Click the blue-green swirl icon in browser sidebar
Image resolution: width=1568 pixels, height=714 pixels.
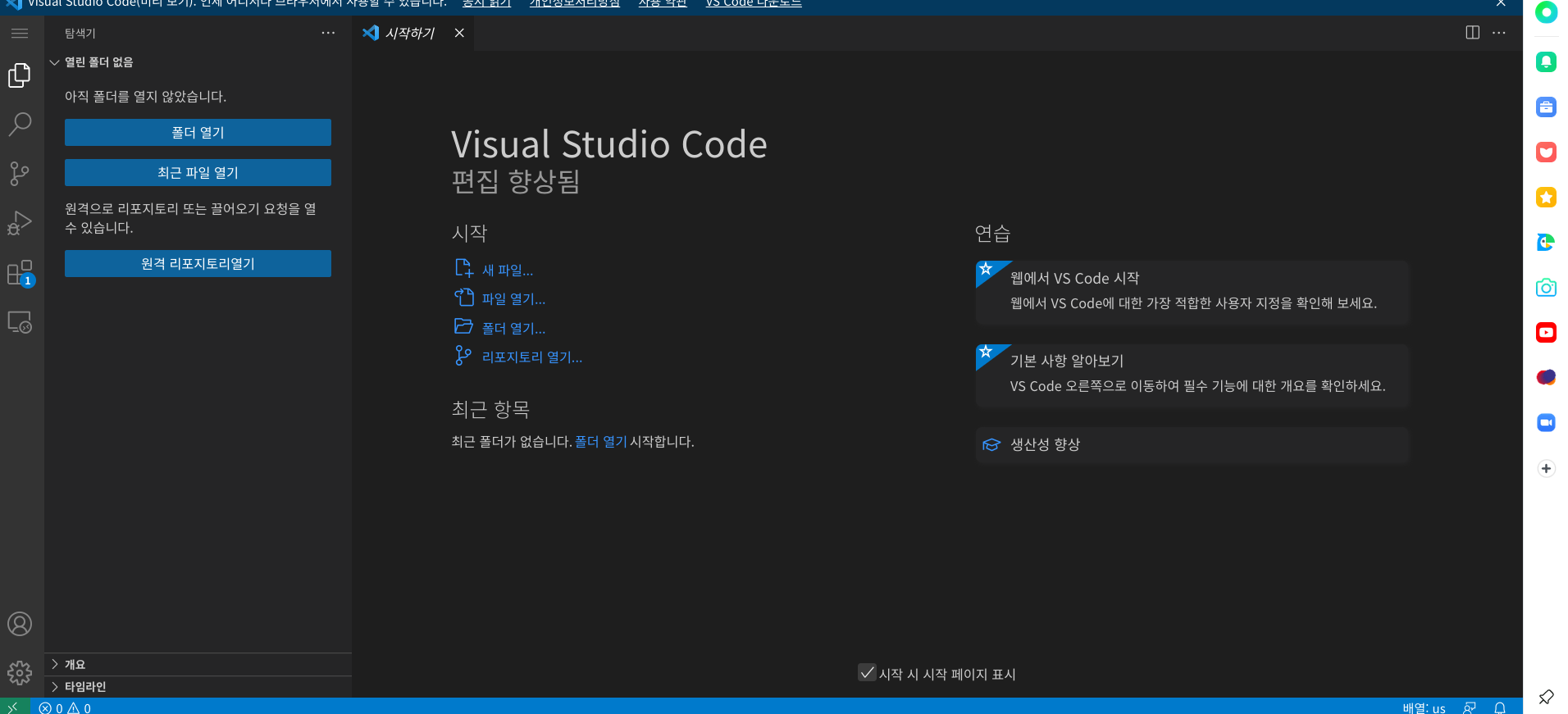1546,242
